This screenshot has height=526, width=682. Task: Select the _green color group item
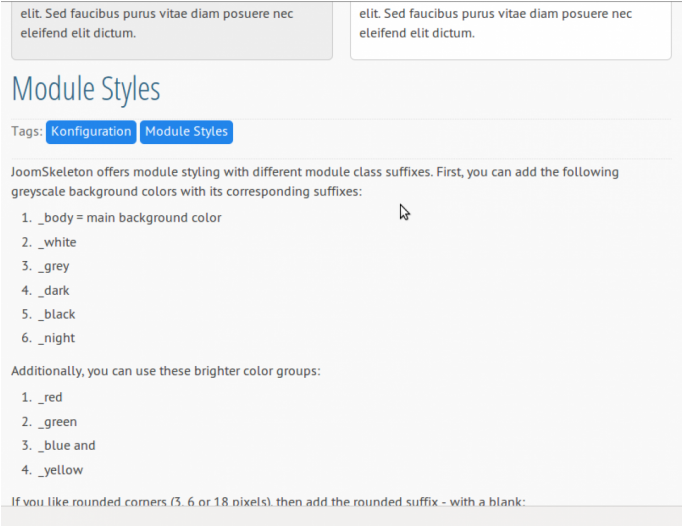click(x=58, y=422)
